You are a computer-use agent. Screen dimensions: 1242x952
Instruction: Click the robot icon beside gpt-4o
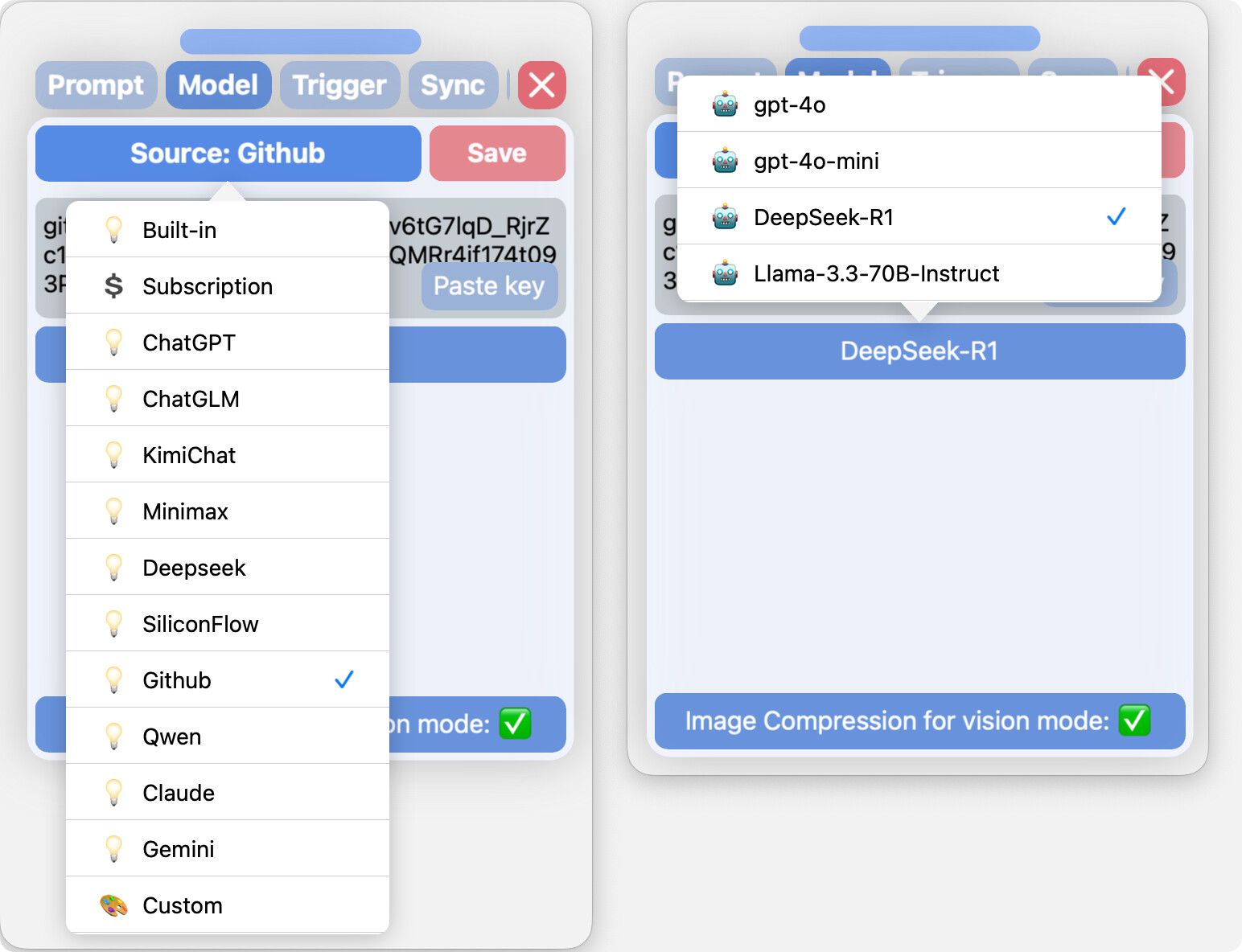[725, 105]
